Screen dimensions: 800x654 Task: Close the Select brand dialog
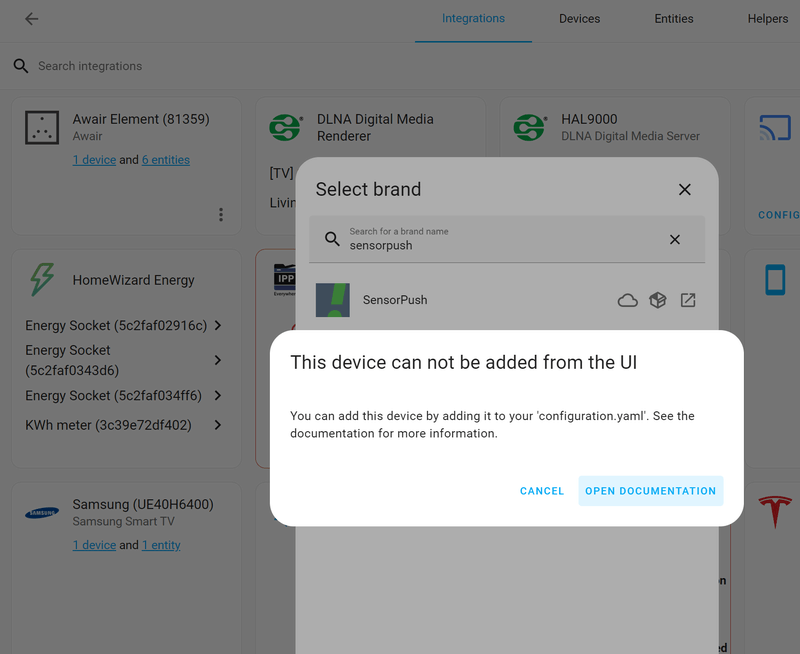tap(685, 189)
